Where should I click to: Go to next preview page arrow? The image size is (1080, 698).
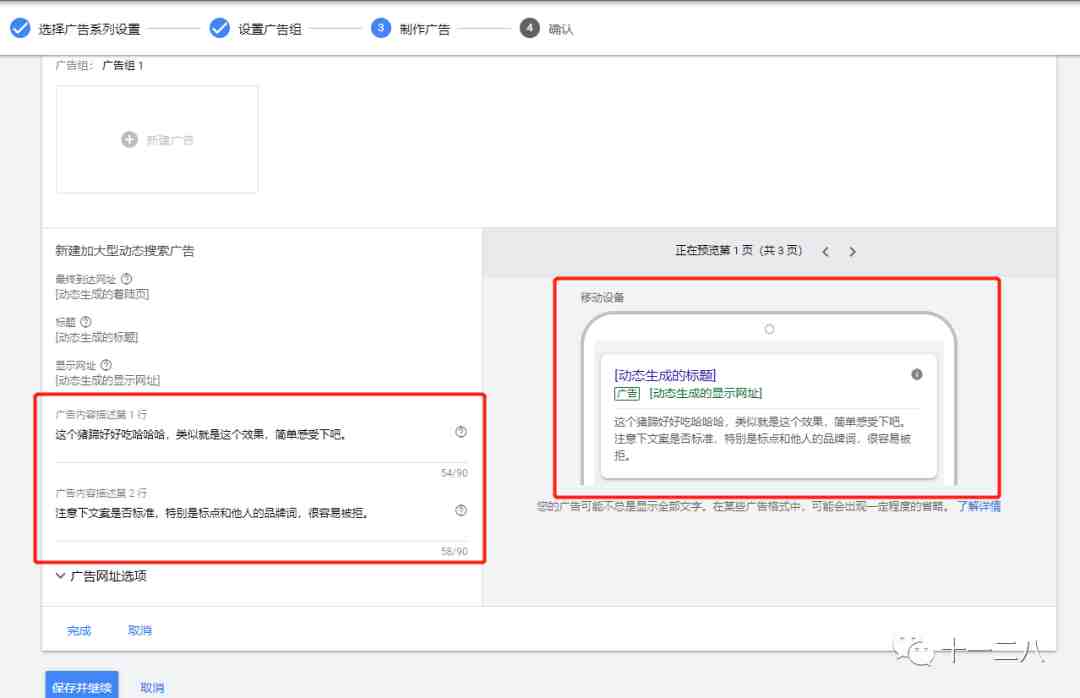point(852,252)
